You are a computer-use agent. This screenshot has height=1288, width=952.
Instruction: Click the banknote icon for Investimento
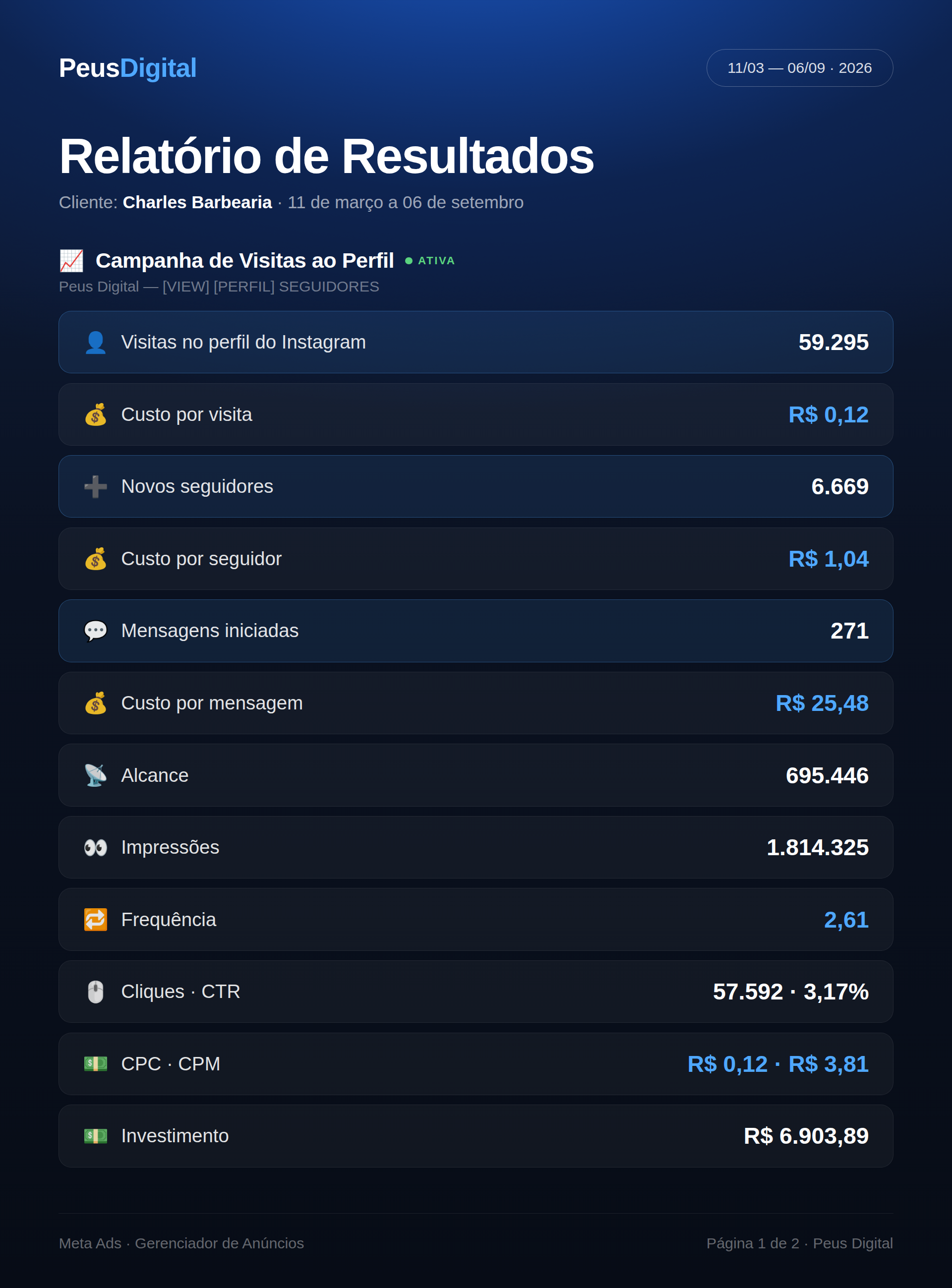(x=96, y=1136)
